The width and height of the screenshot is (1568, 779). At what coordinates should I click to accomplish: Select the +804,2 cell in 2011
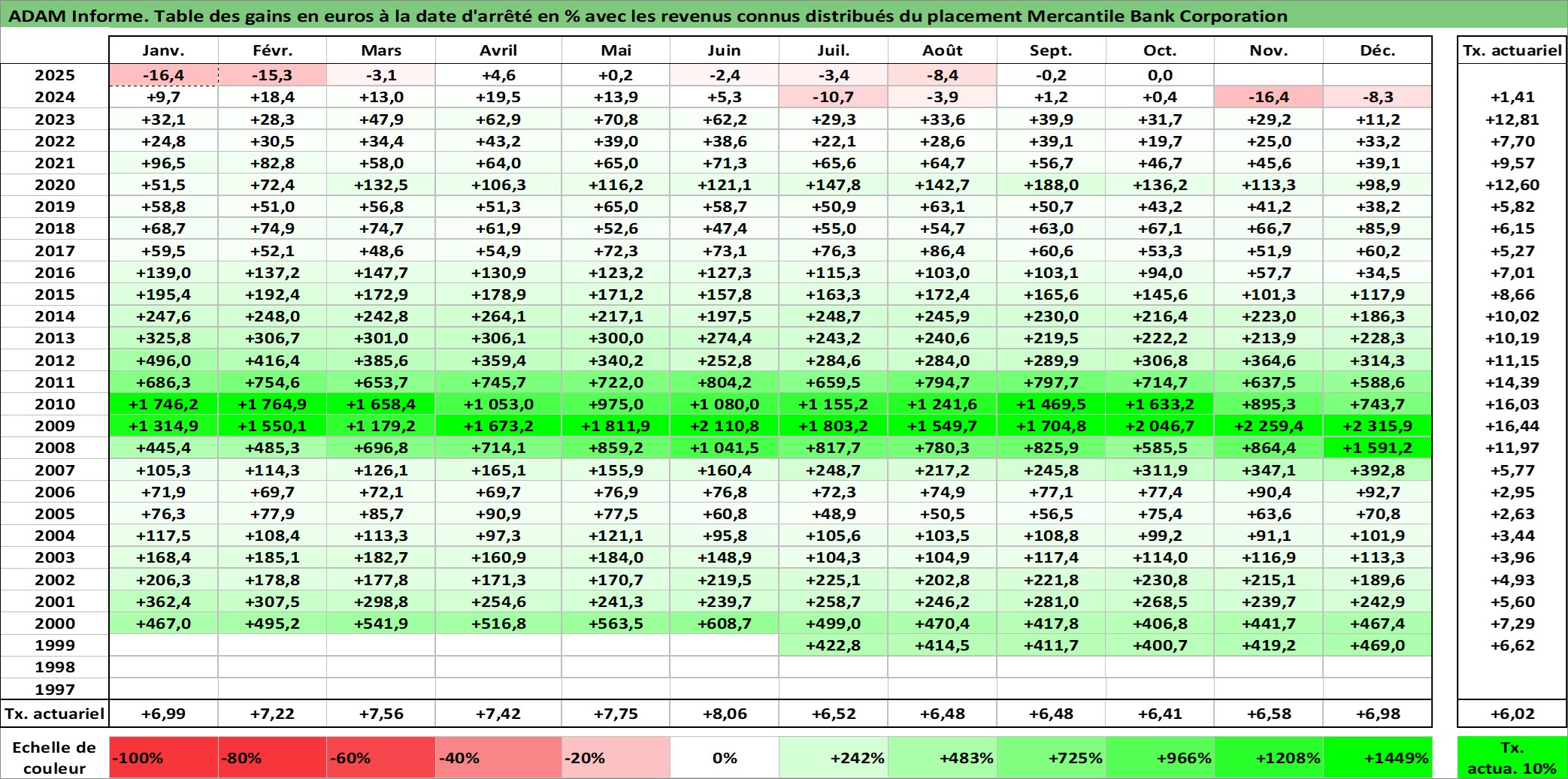coord(725,382)
